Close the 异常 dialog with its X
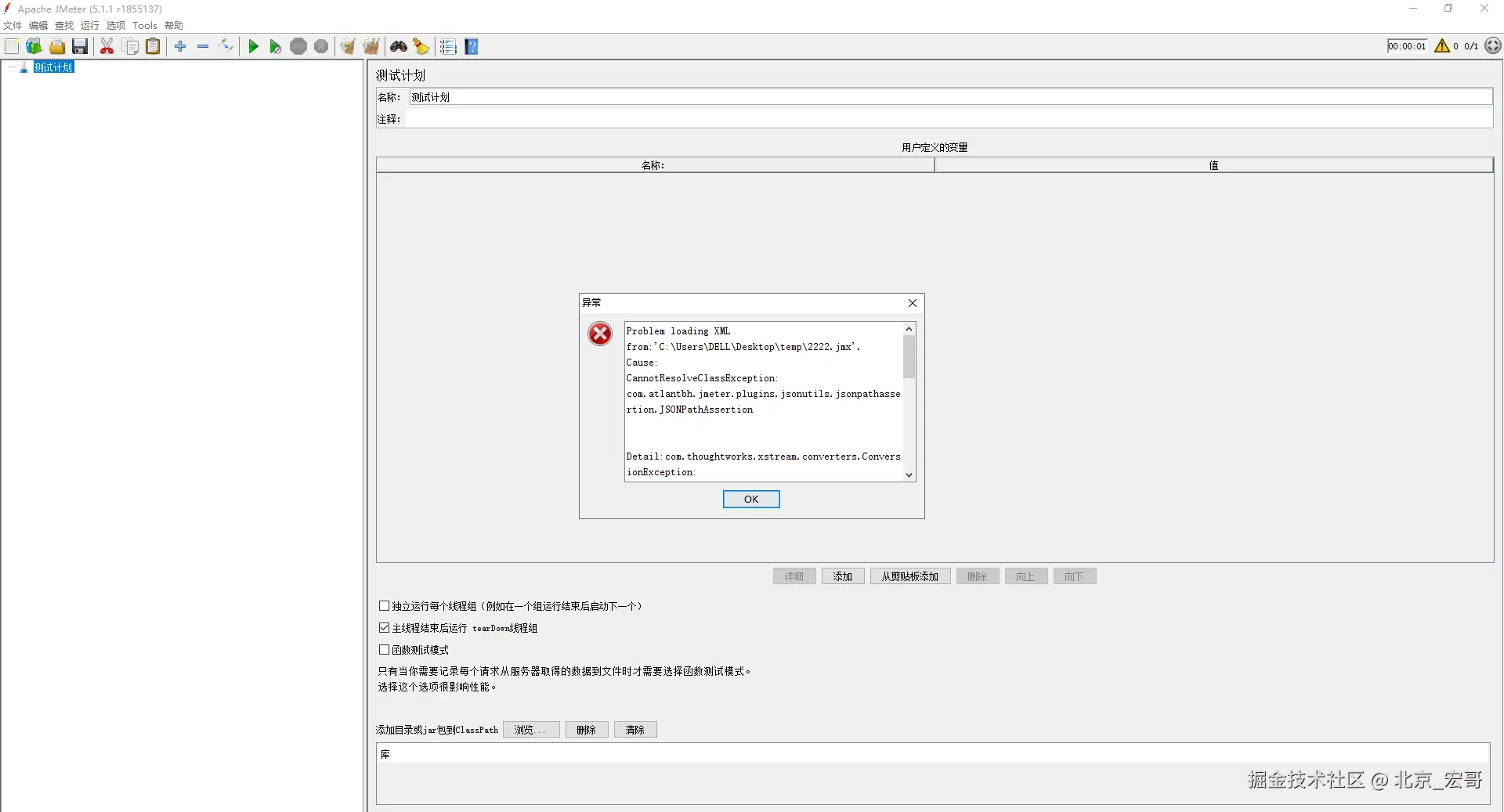Screen dimensions: 1504x812 point(913,303)
